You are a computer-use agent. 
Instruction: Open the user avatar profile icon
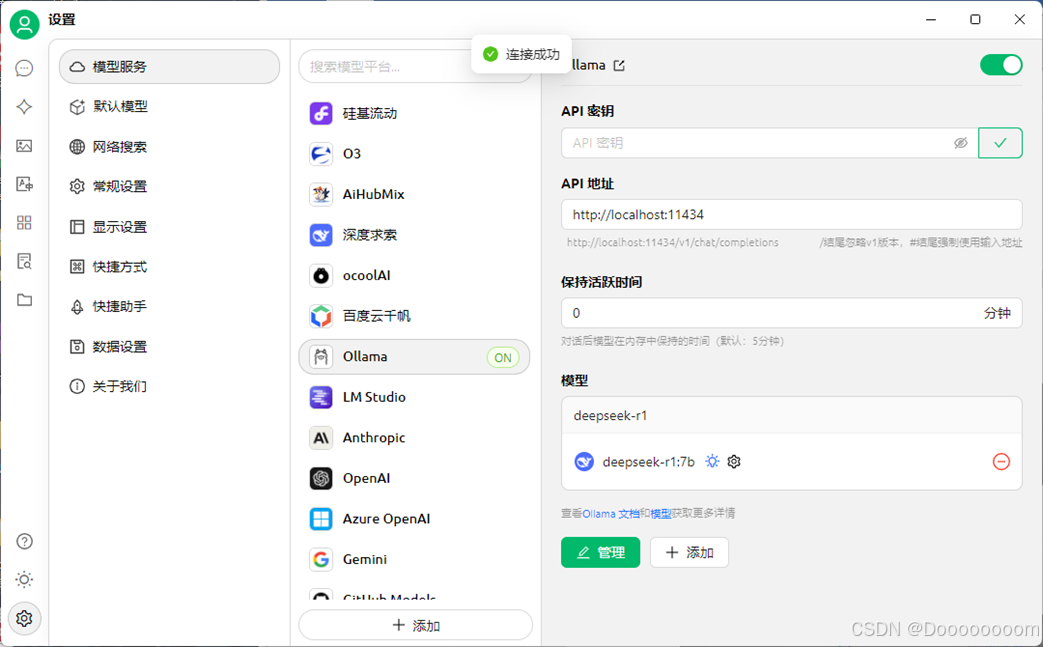(25, 25)
